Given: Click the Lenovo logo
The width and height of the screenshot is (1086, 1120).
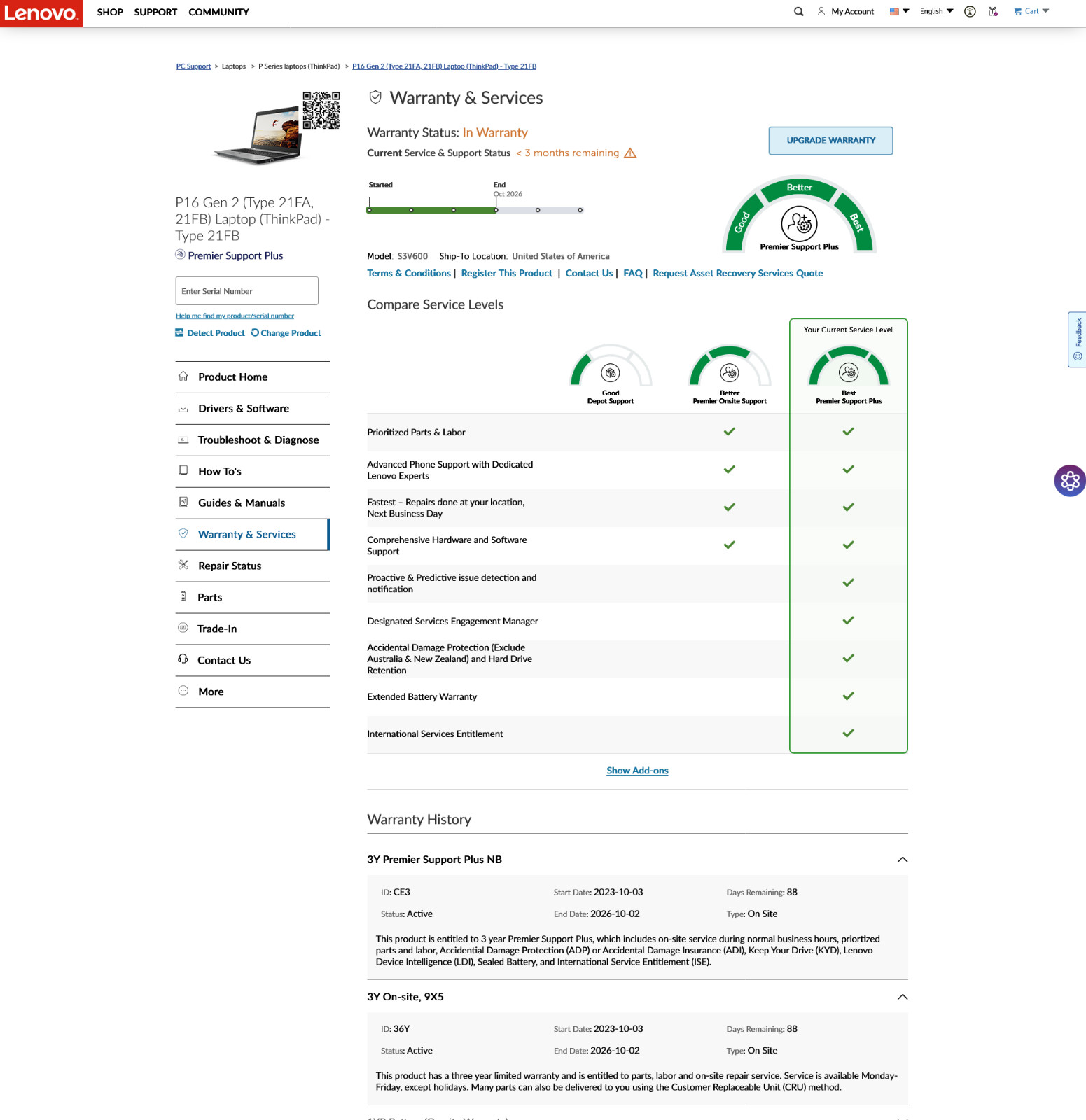Looking at the screenshot, I should click(41, 13).
